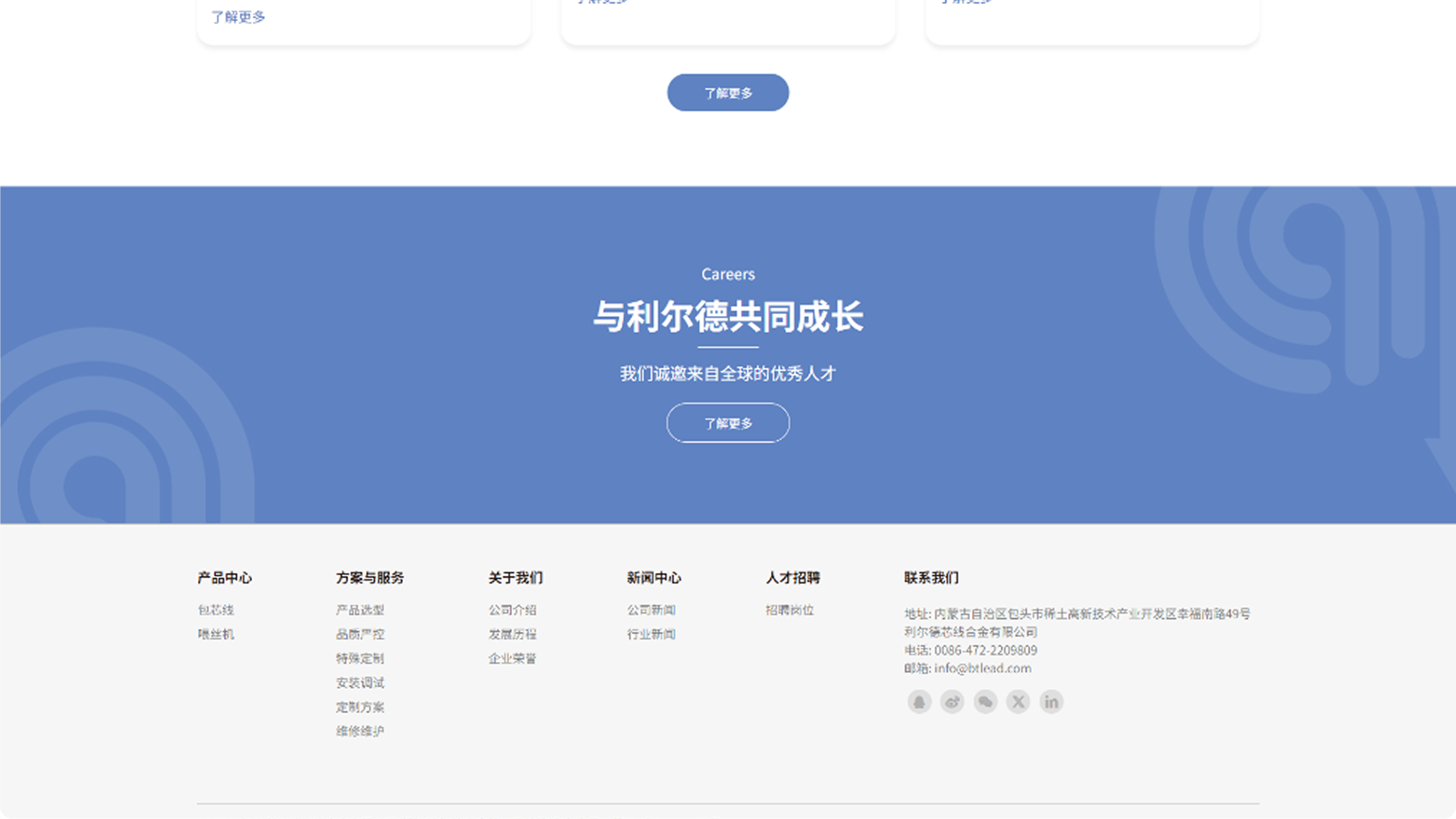Click the X (Twitter) social icon

click(x=1018, y=701)
